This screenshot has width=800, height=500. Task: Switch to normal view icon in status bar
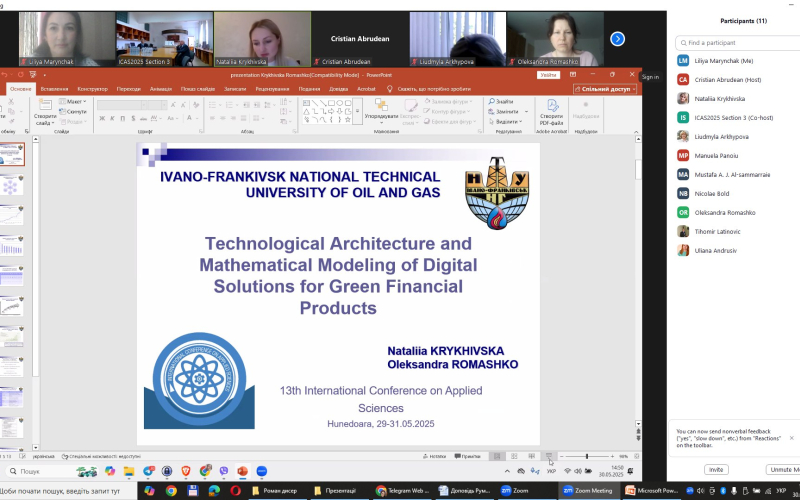tap(497, 456)
